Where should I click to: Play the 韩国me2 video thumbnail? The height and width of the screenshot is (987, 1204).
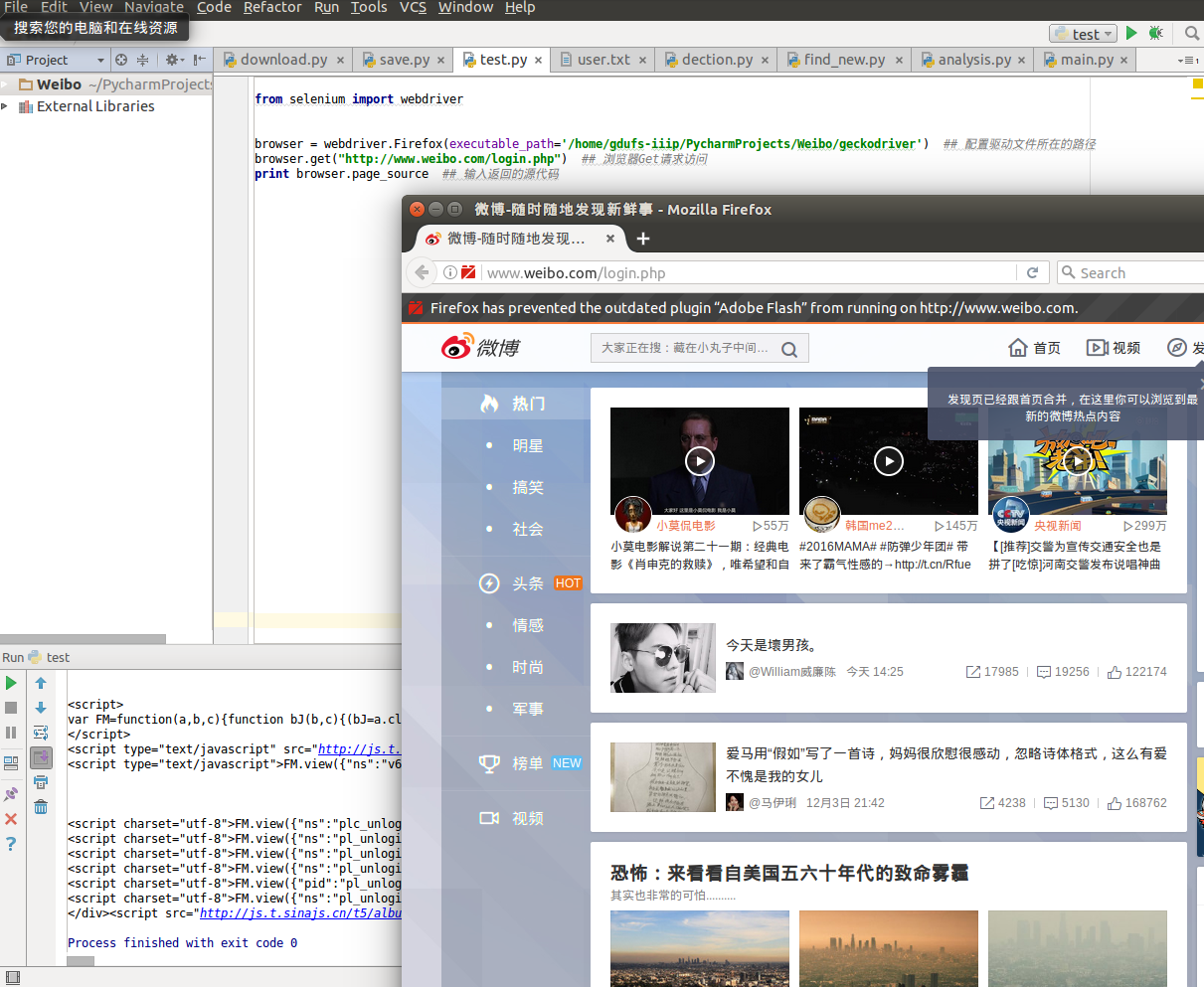tap(889, 461)
